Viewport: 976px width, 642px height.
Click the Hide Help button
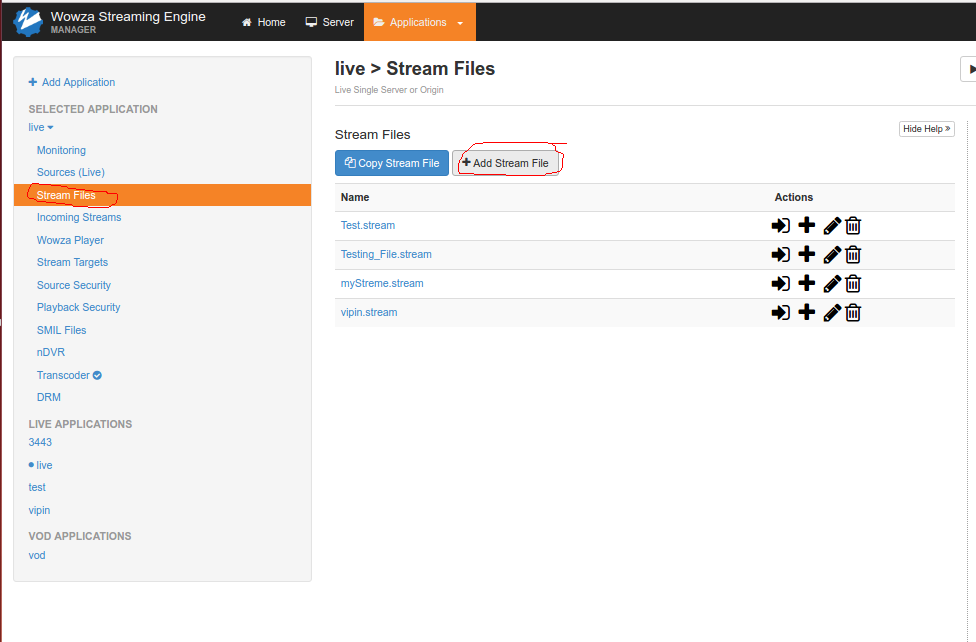tap(926, 129)
